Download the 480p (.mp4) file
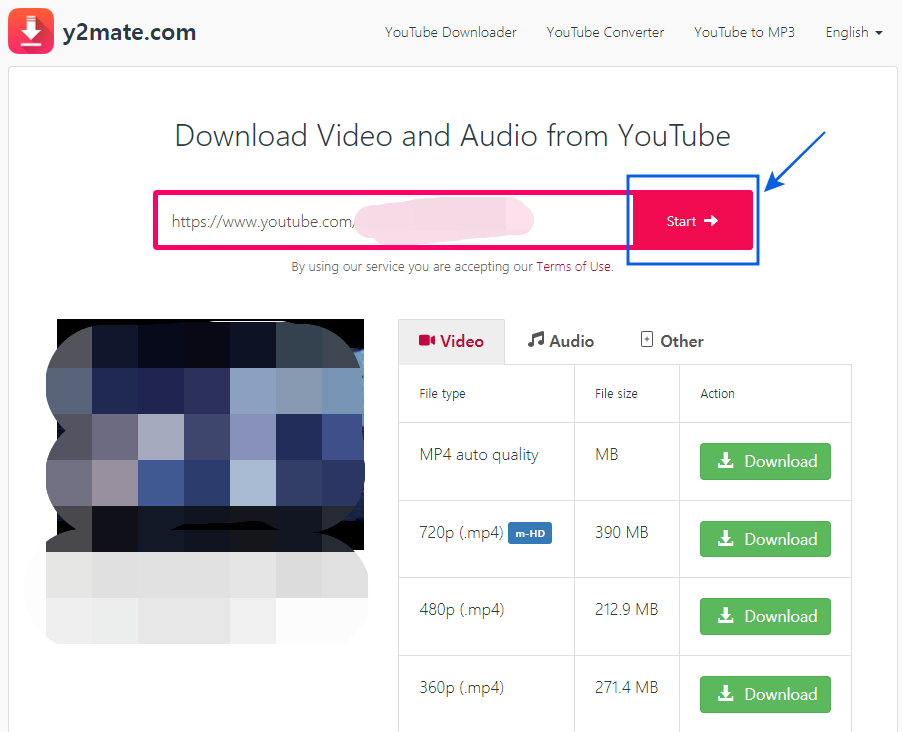Screen dimensions: 902x732 click(765, 616)
